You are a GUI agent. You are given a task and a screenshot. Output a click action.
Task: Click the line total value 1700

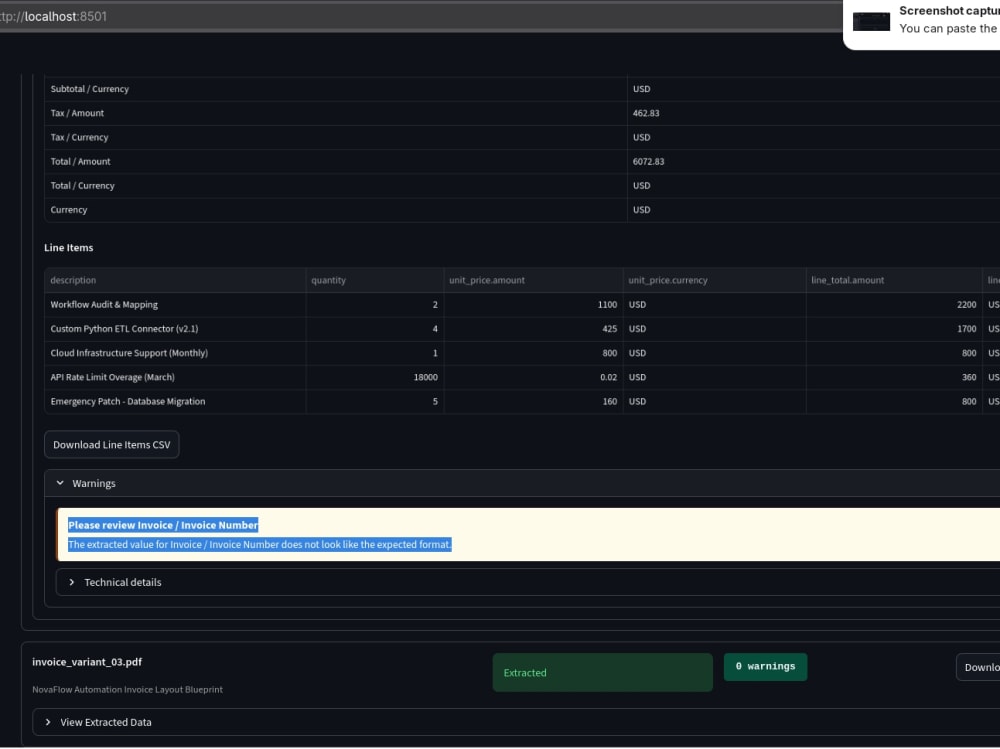coord(966,329)
